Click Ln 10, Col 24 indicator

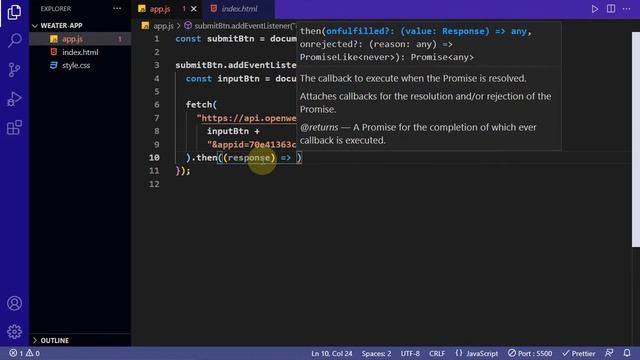point(331,353)
